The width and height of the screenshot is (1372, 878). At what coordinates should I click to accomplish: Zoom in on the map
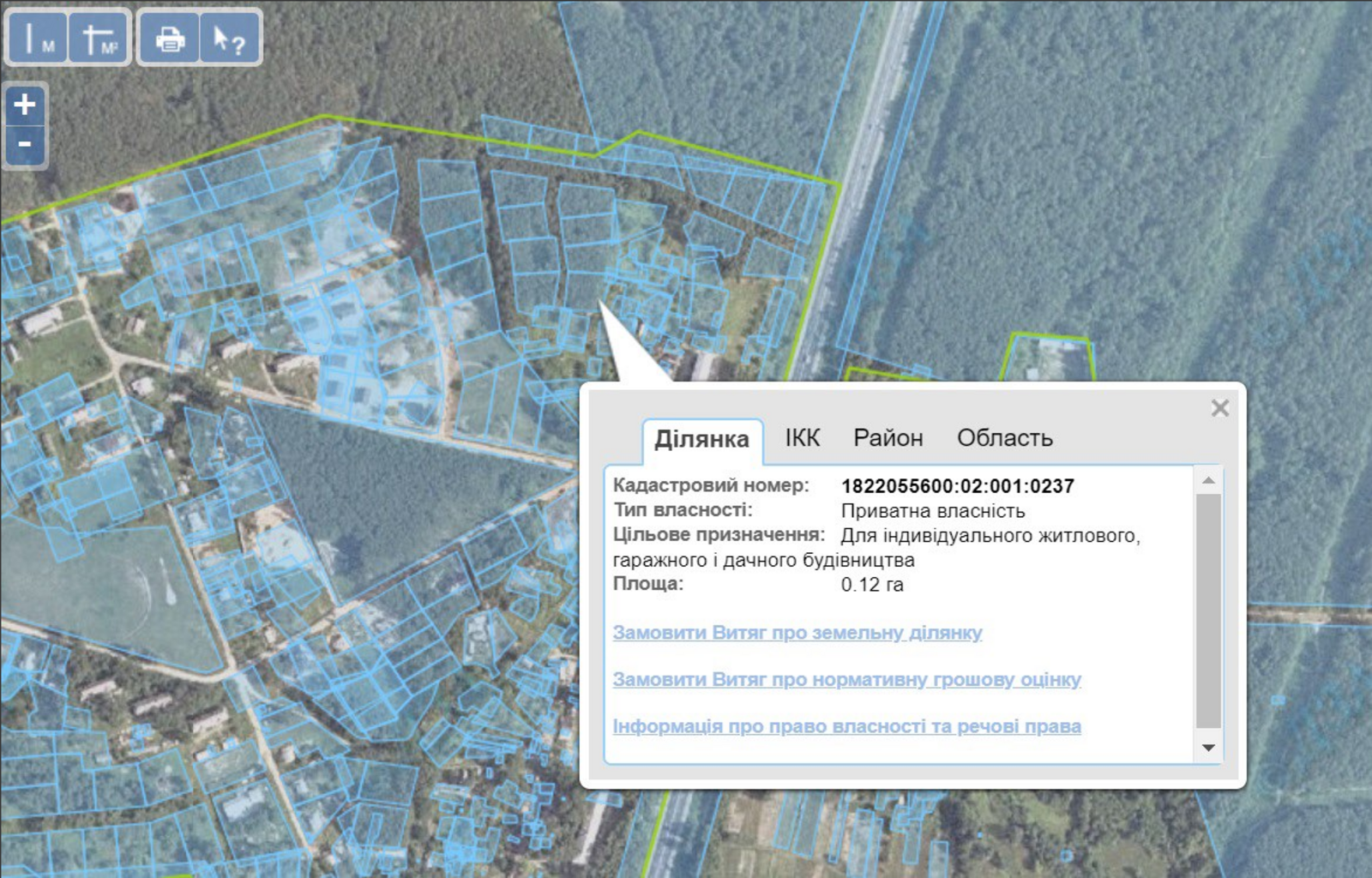pyautogui.click(x=25, y=105)
